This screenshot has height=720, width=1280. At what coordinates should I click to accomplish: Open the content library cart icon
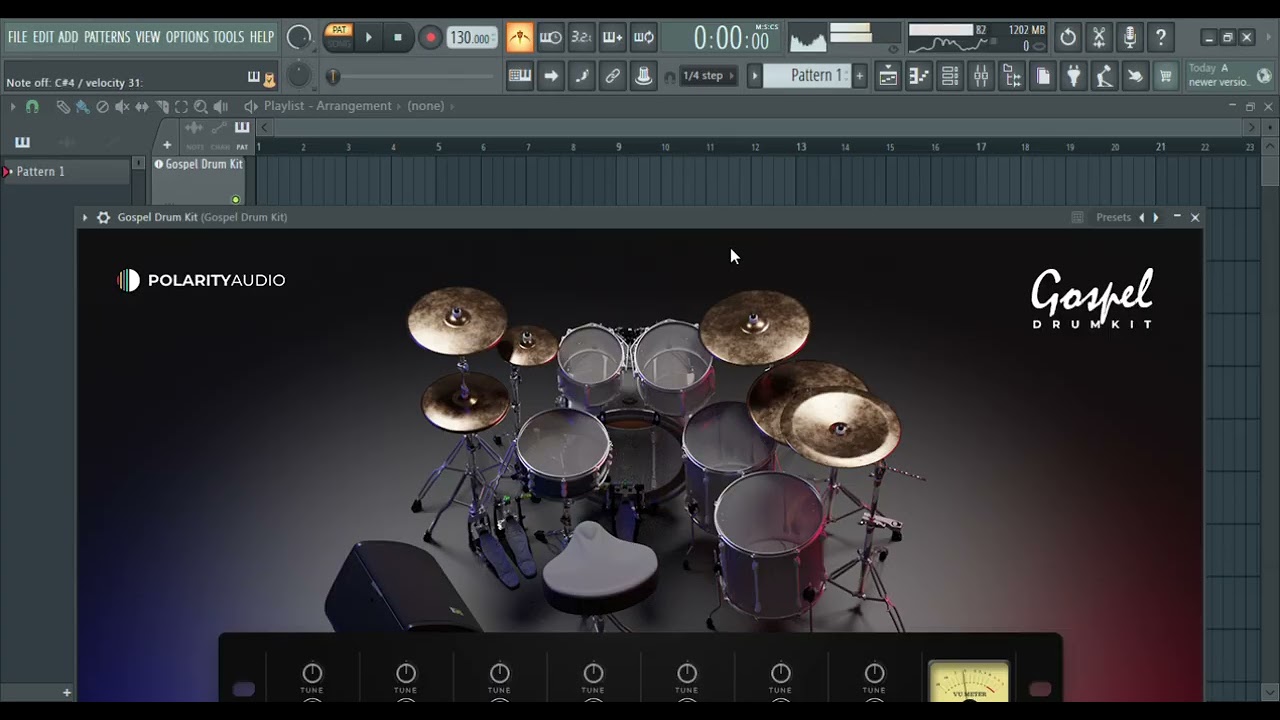1166,76
